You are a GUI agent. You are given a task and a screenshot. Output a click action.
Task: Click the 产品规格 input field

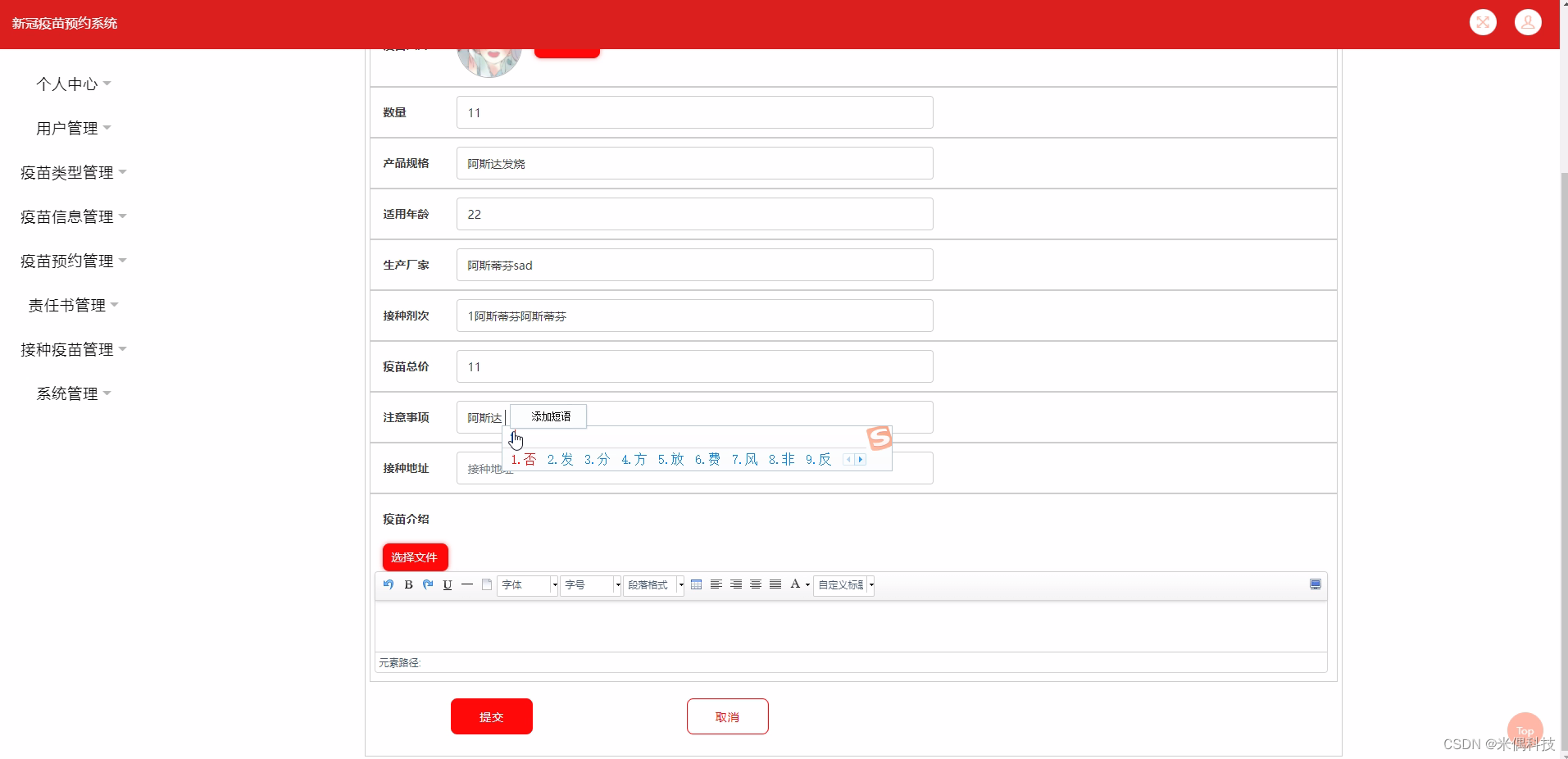pos(695,163)
